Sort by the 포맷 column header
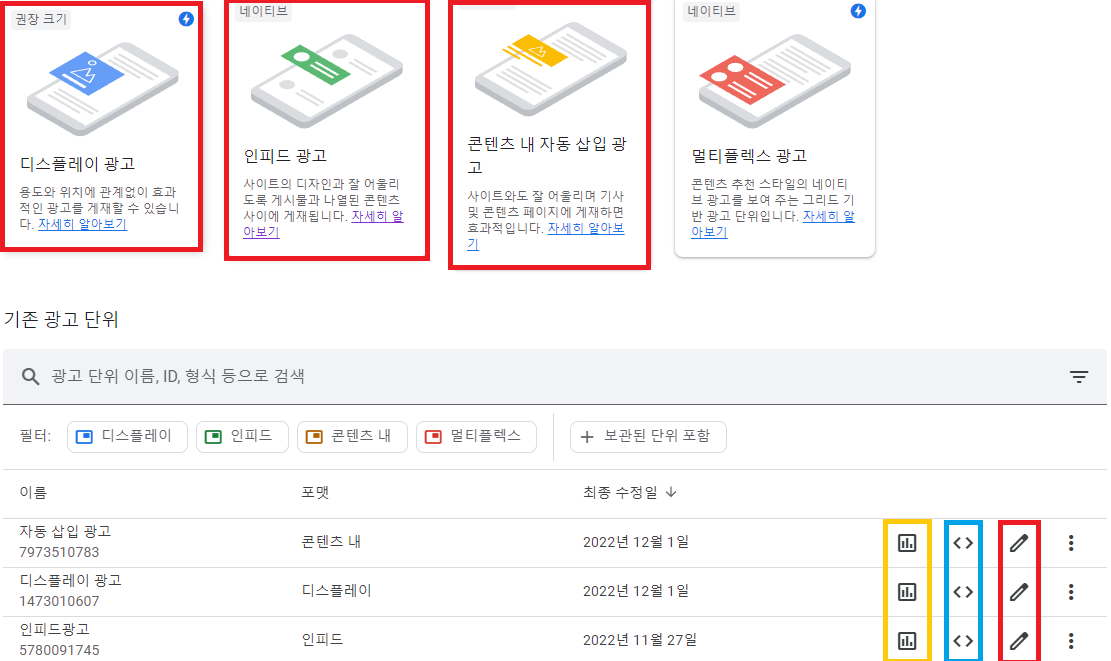Screen dimensions: 1111x661 315,492
